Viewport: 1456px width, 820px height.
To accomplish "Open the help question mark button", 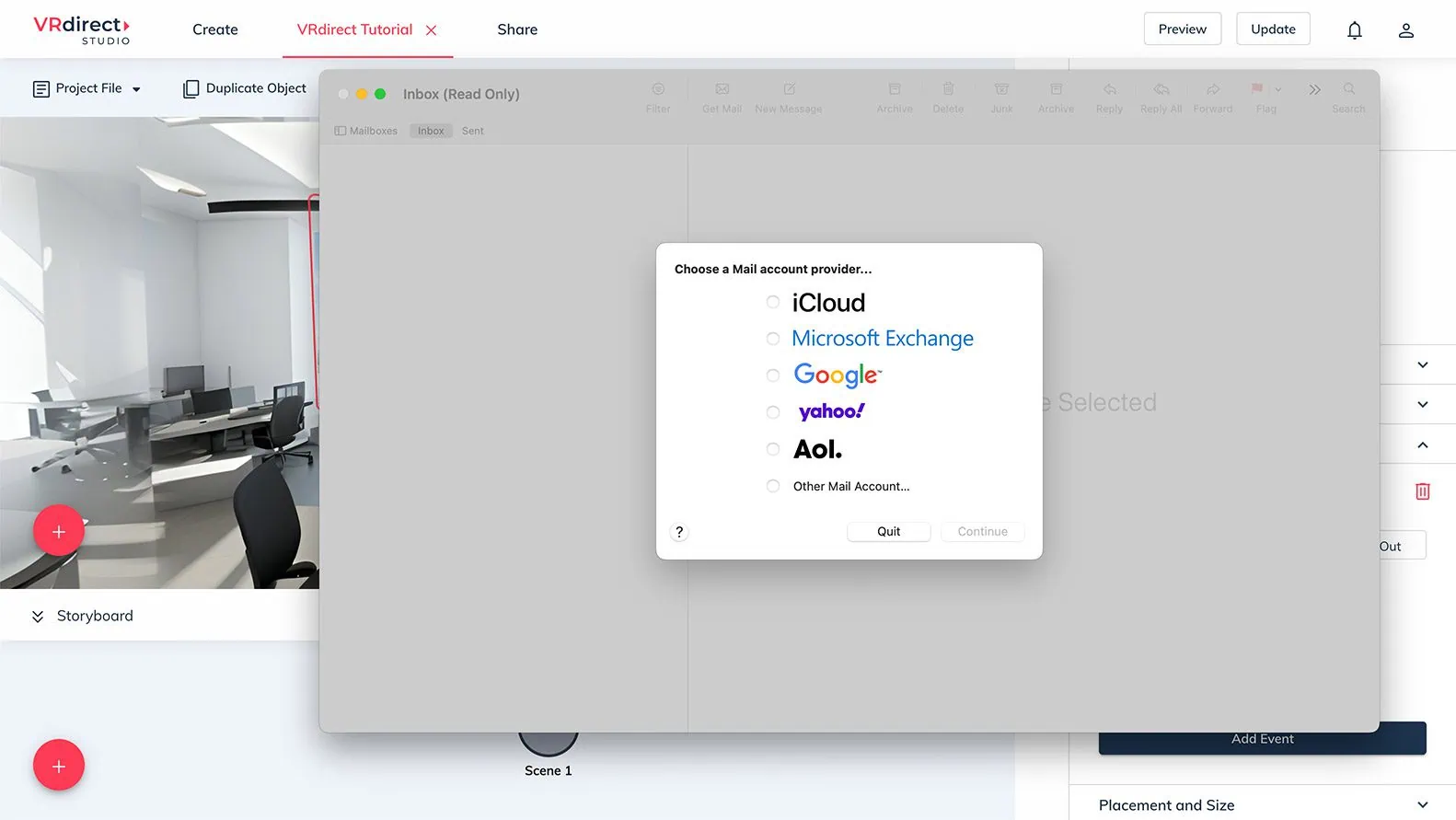I will 679,532.
